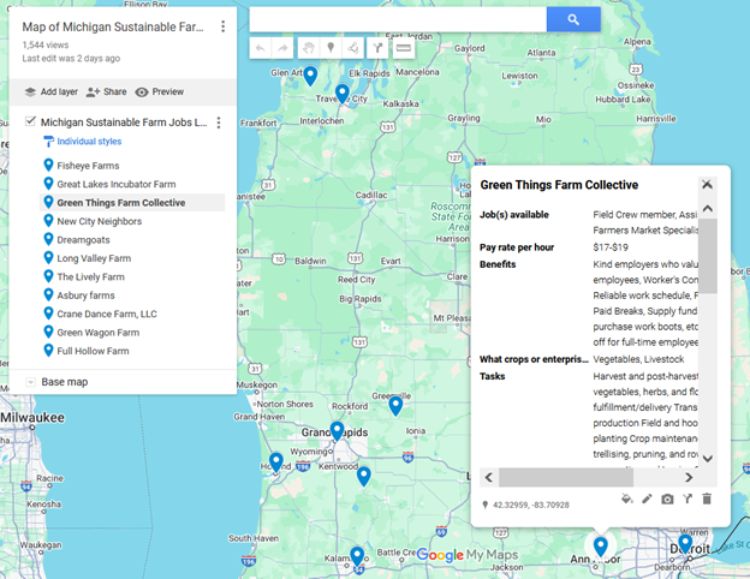The height and width of the screenshot is (579, 750).
Task: Click the map pin south of Kentwood
Action: pos(364,476)
